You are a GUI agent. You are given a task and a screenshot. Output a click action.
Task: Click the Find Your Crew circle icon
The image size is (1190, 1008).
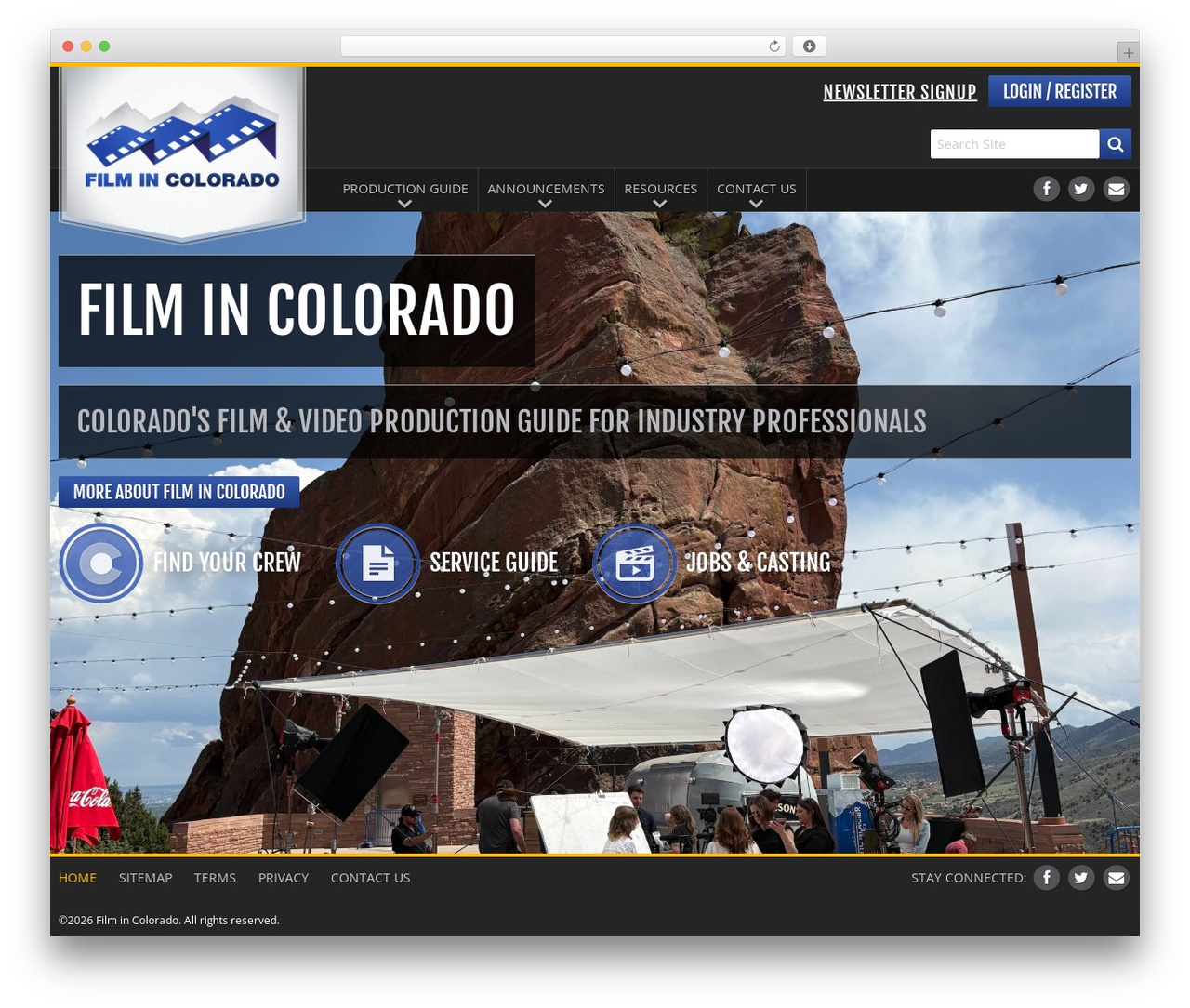click(101, 564)
